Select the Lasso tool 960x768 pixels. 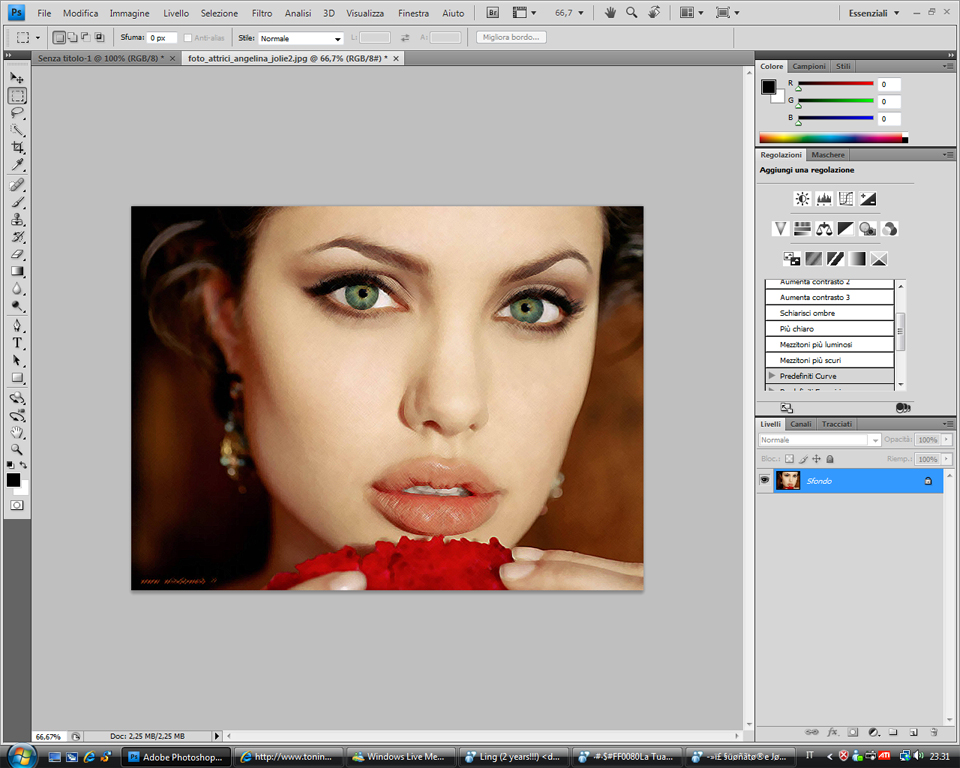coord(17,113)
